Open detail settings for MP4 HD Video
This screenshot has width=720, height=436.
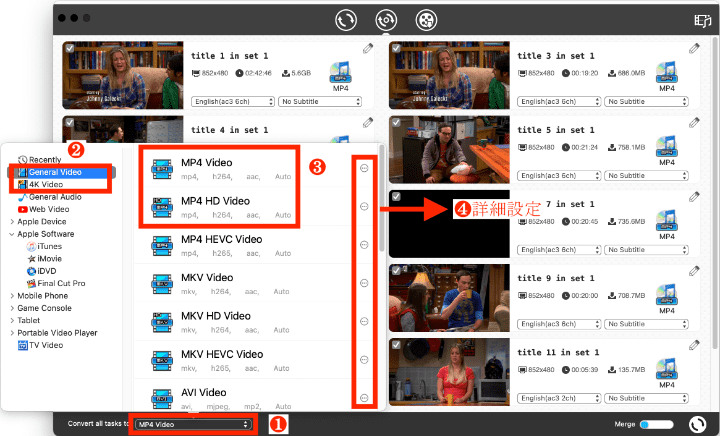pos(364,207)
